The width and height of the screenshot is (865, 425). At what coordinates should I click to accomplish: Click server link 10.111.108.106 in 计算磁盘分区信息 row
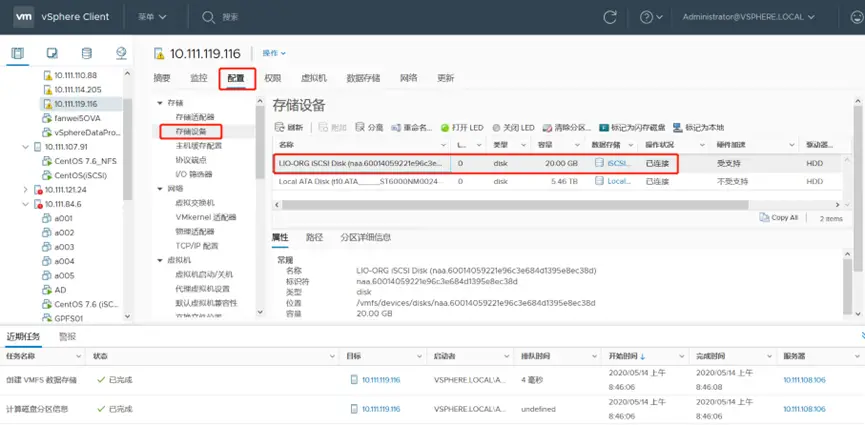pyautogui.click(x=804, y=409)
